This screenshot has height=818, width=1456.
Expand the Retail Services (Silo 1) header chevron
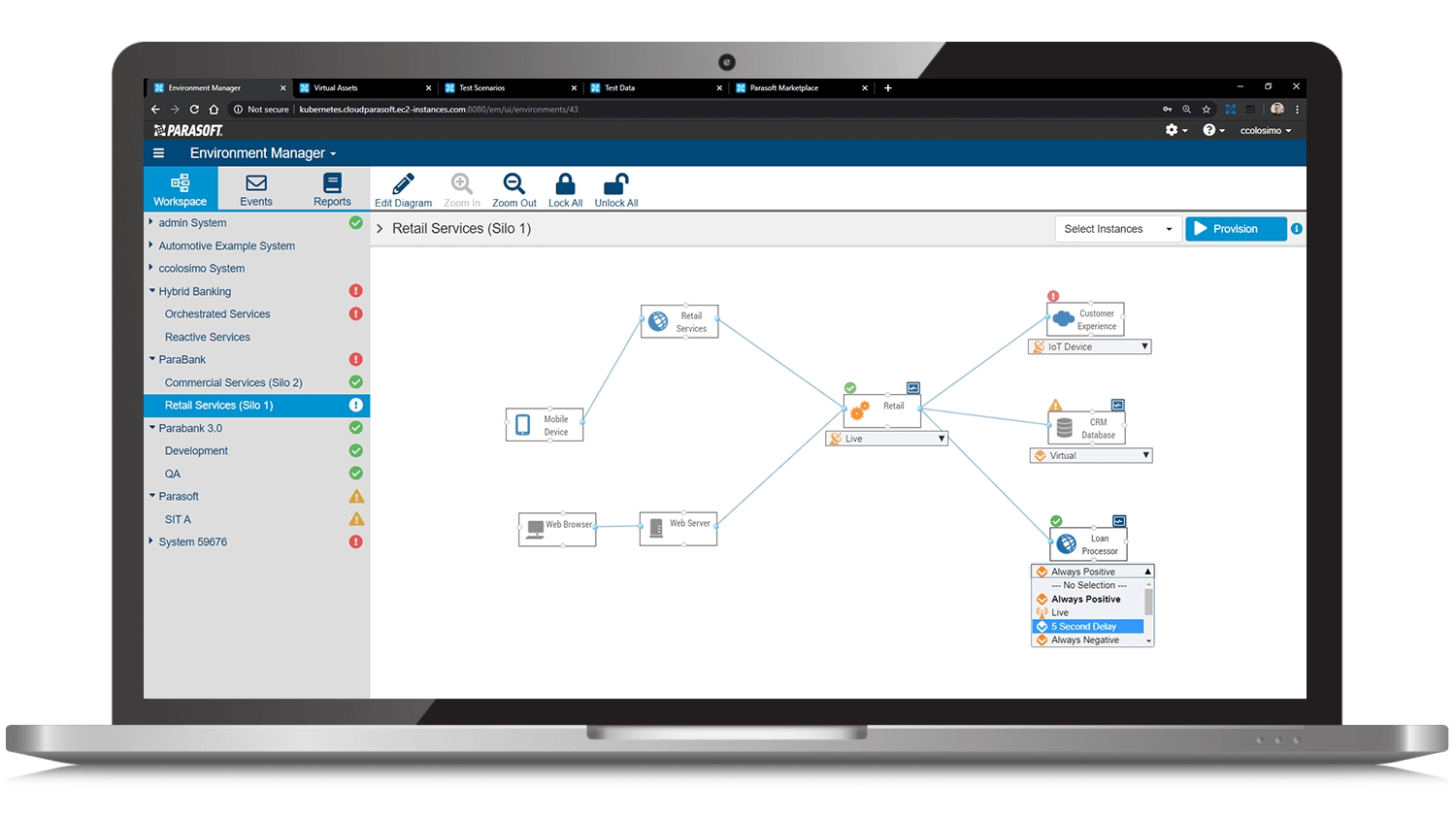(x=380, y=229)
